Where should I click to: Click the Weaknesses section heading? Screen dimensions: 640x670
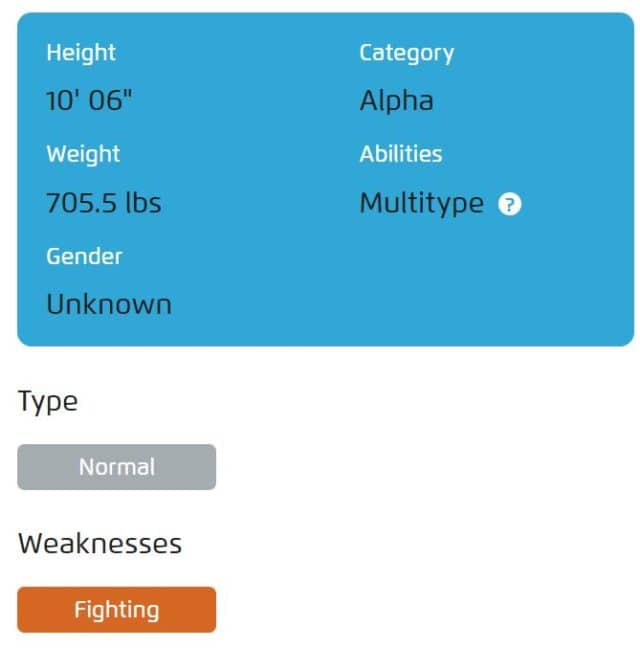point(100,544)
